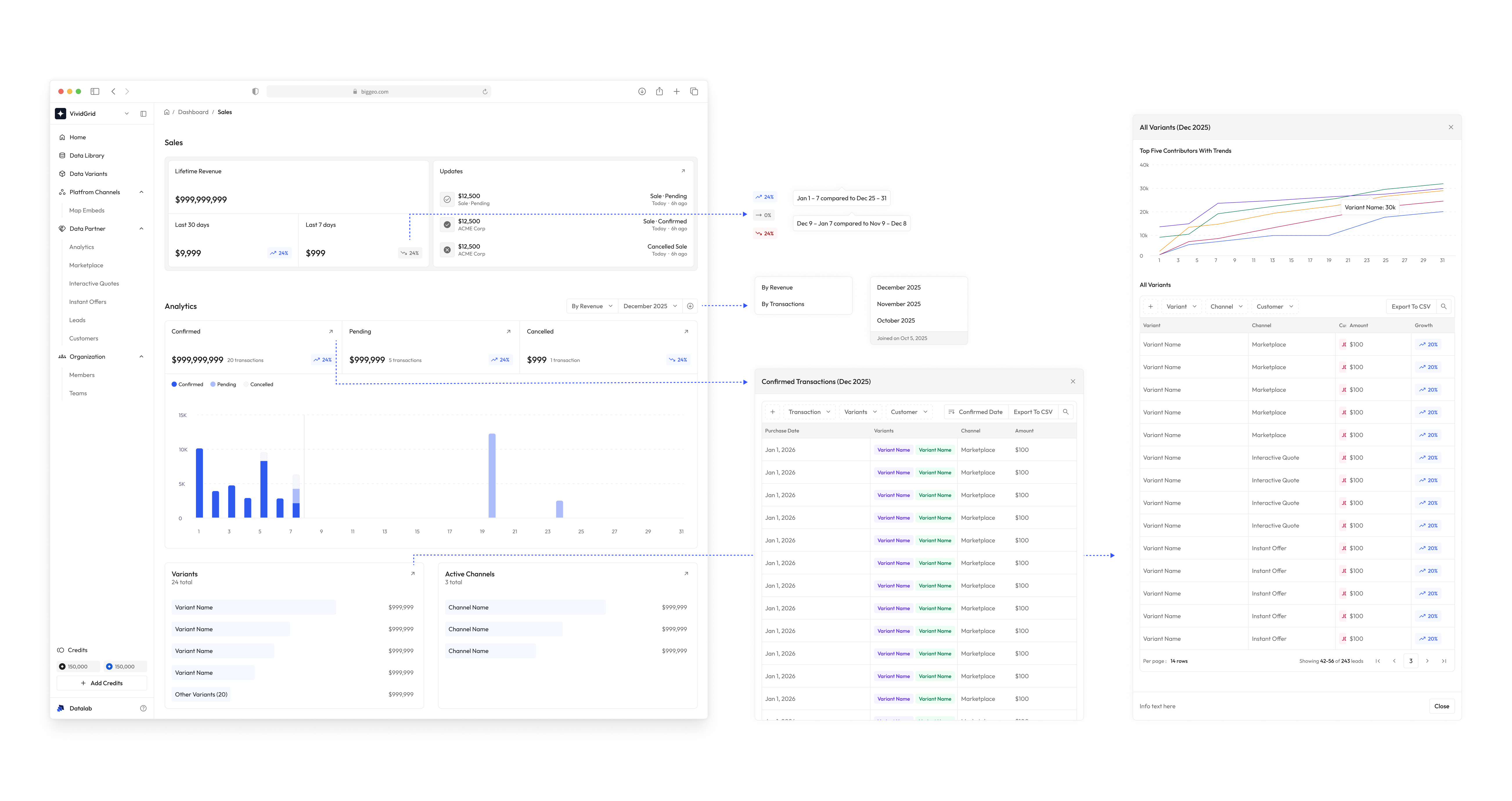Collapse the Data Partner sidebar section
The image size is (1512, 801).
(x=141, y=229)
